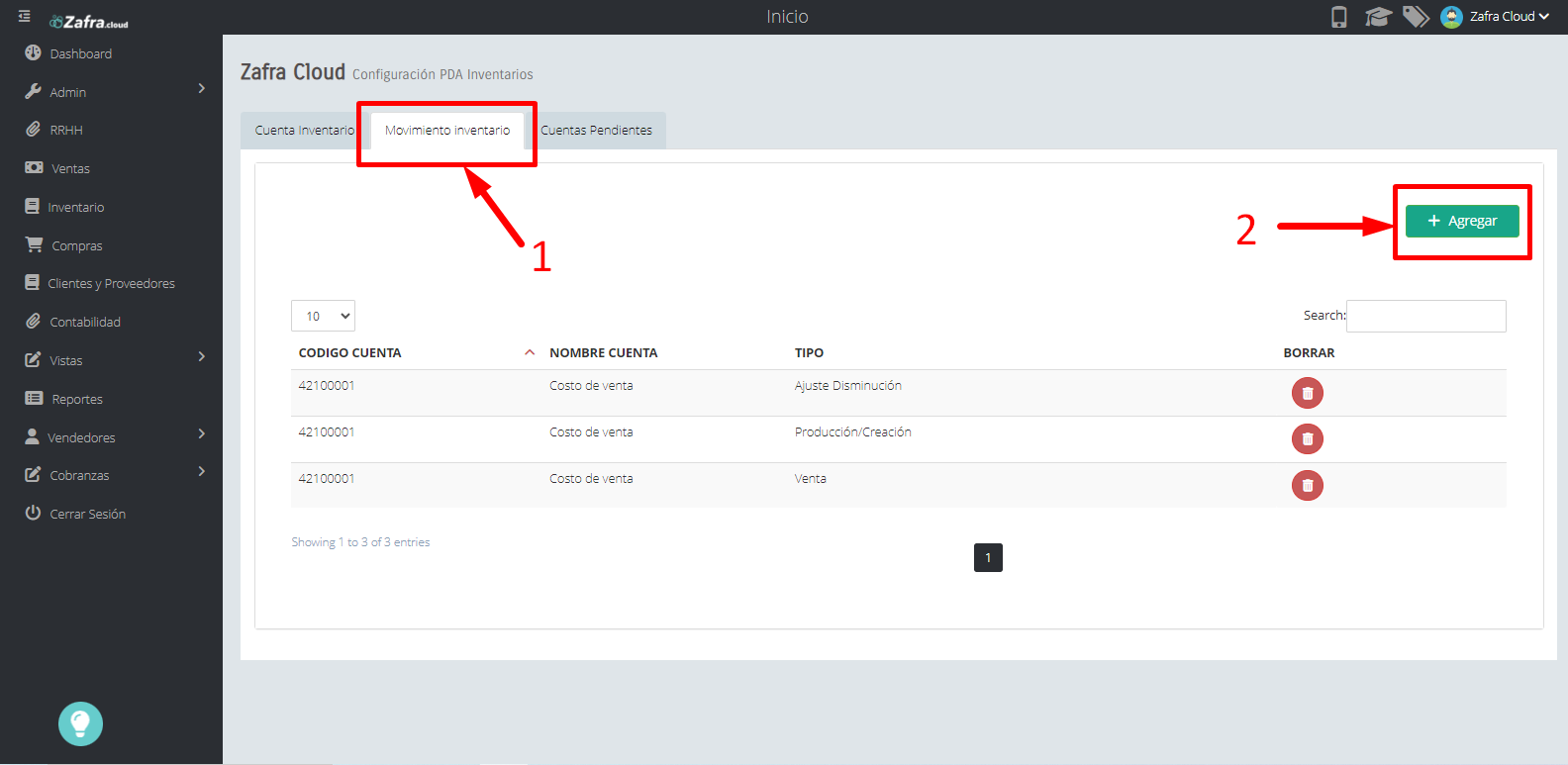Click the Vistas edit icon
The height and width of the screenshot is (765, 1568).
coord(33,359)
